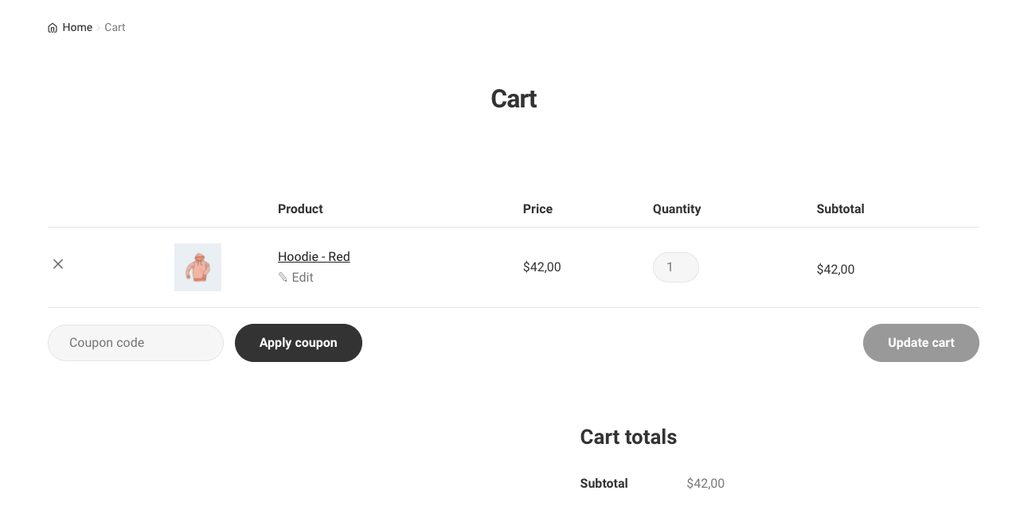Click the pencil icon beside Edit

click(283, 278)
